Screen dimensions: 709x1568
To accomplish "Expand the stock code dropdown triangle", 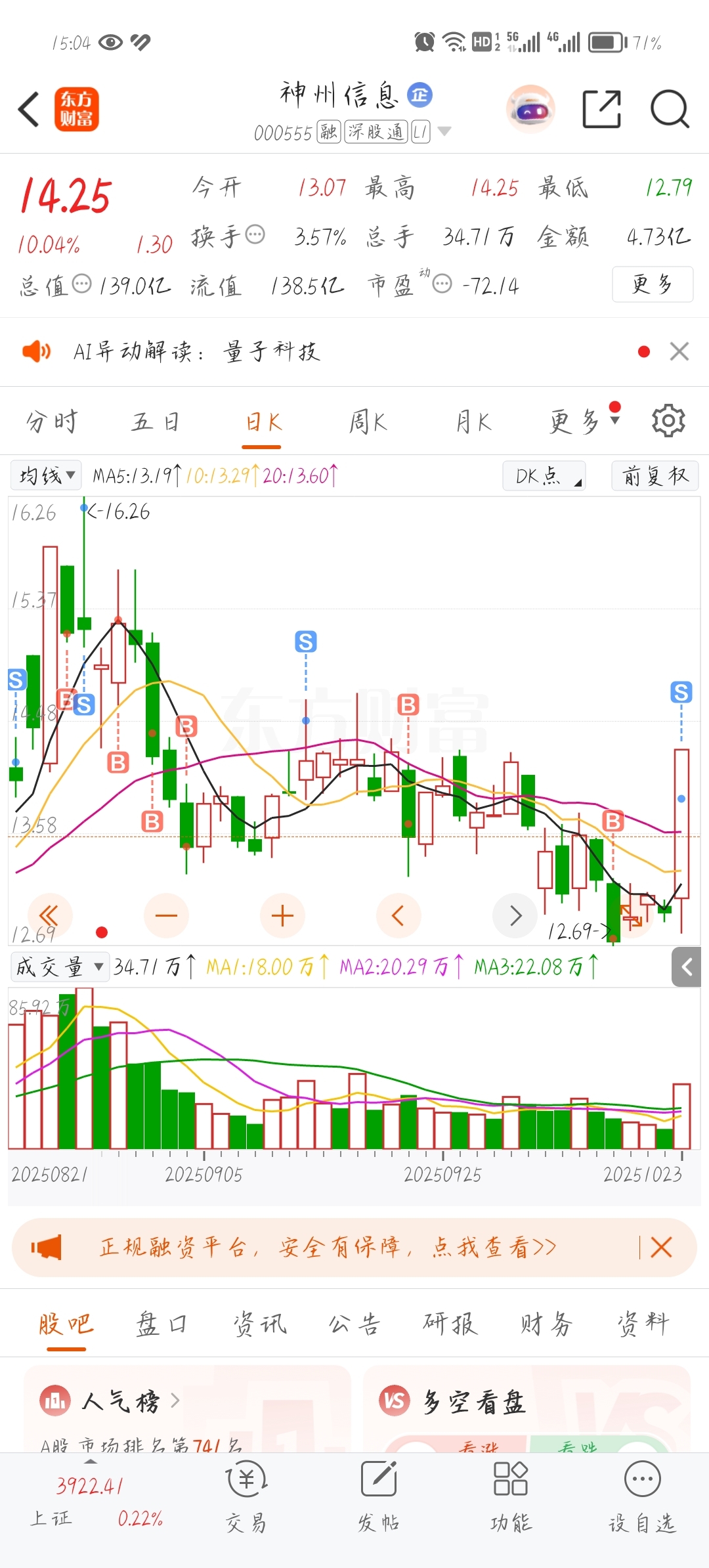I will [x=444, y=131].
